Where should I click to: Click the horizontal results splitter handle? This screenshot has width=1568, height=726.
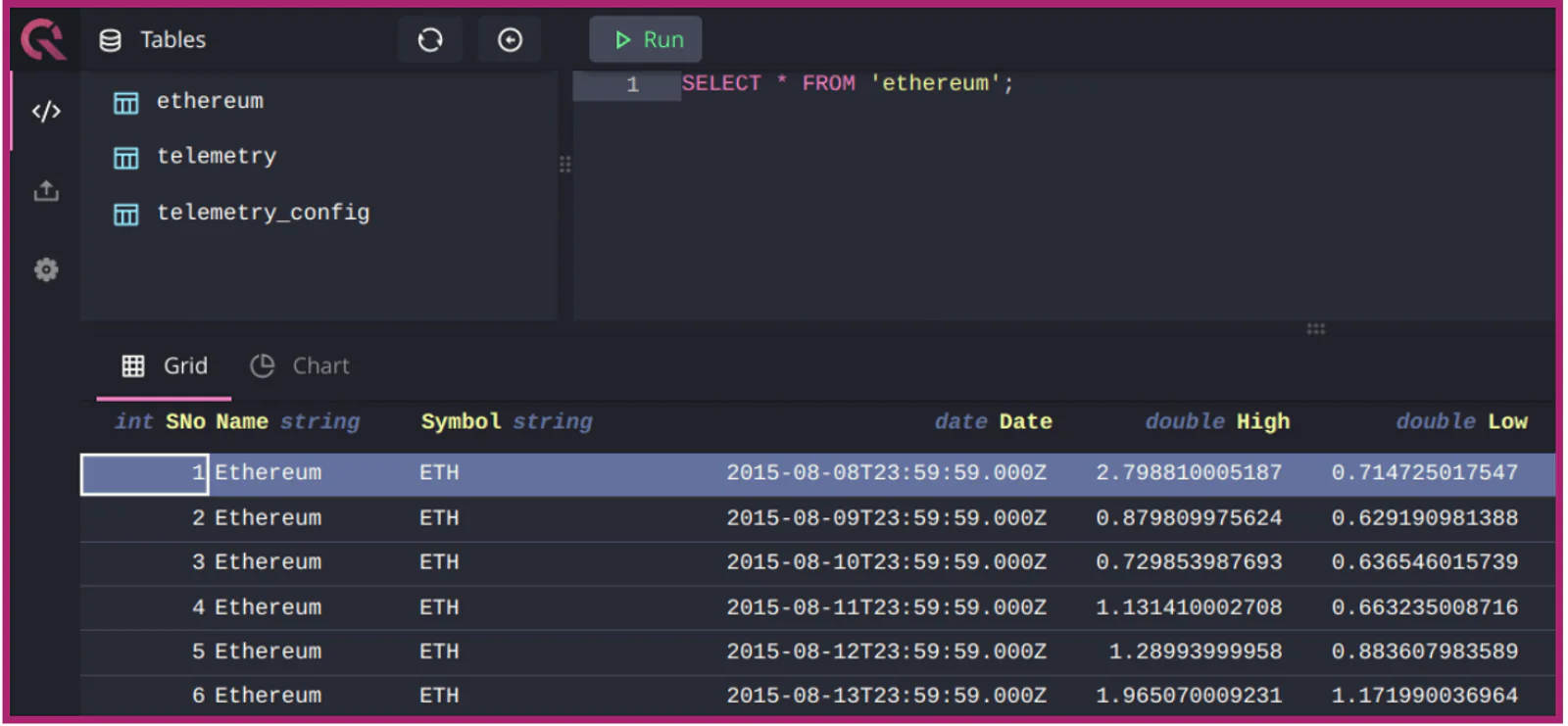[1315, 329]
